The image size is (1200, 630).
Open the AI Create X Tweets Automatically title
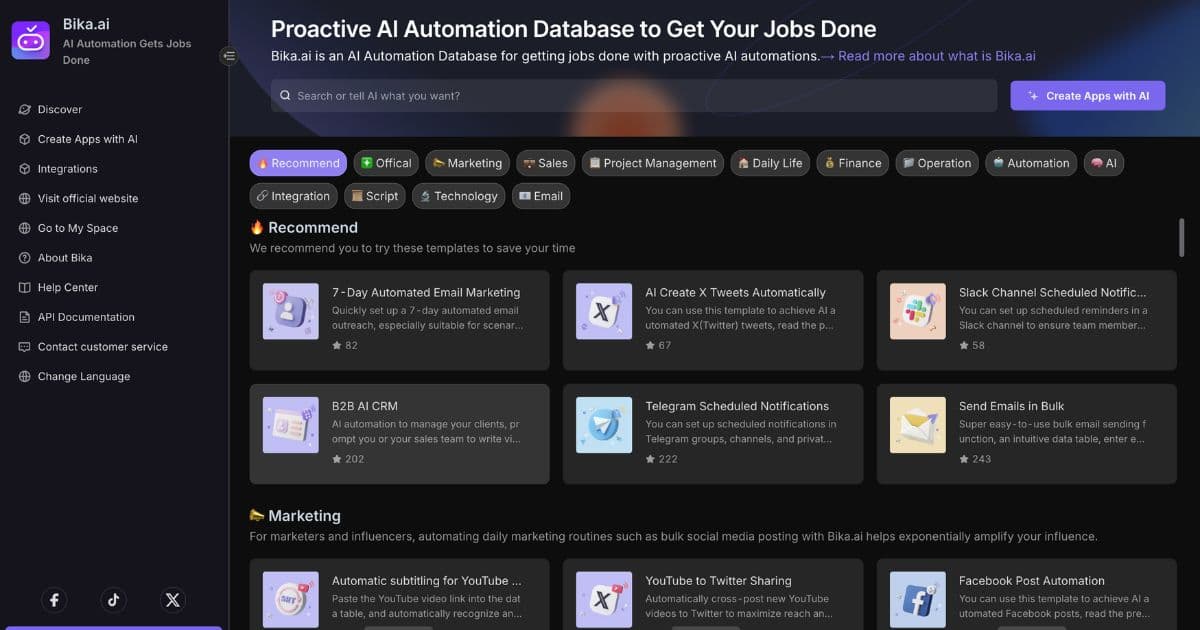735,293
